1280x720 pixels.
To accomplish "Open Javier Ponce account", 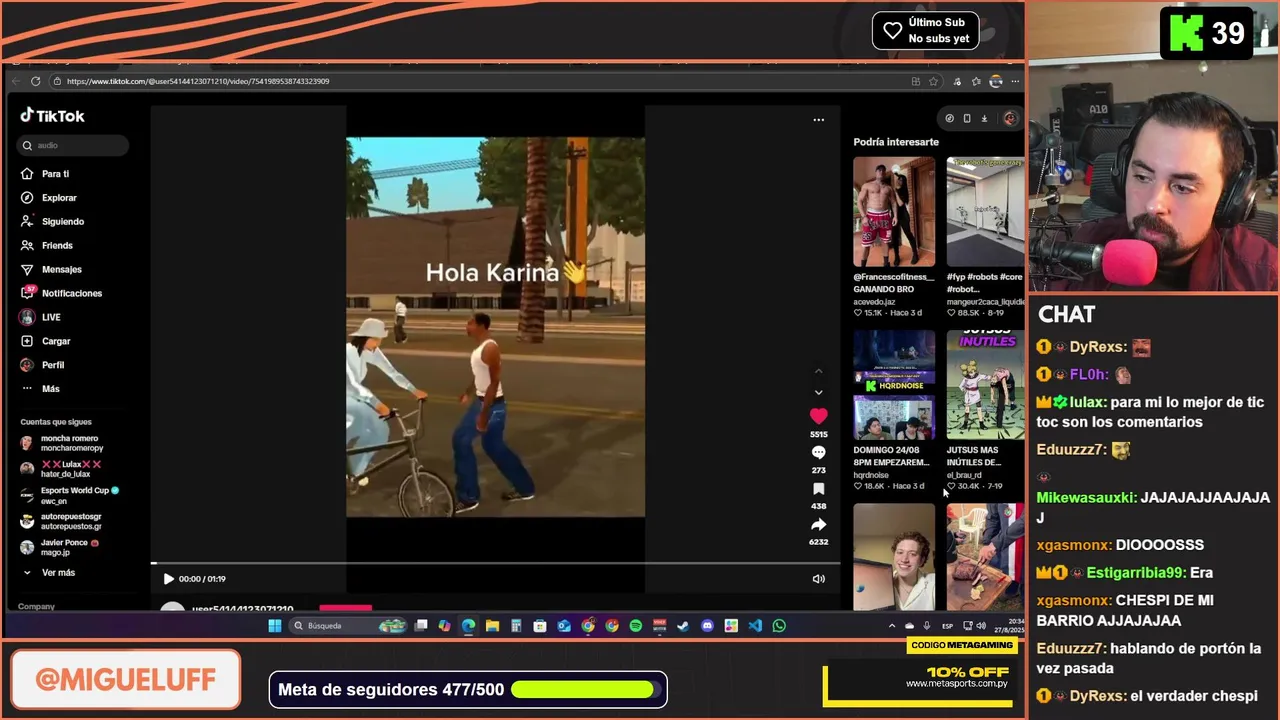I will 60,547.
